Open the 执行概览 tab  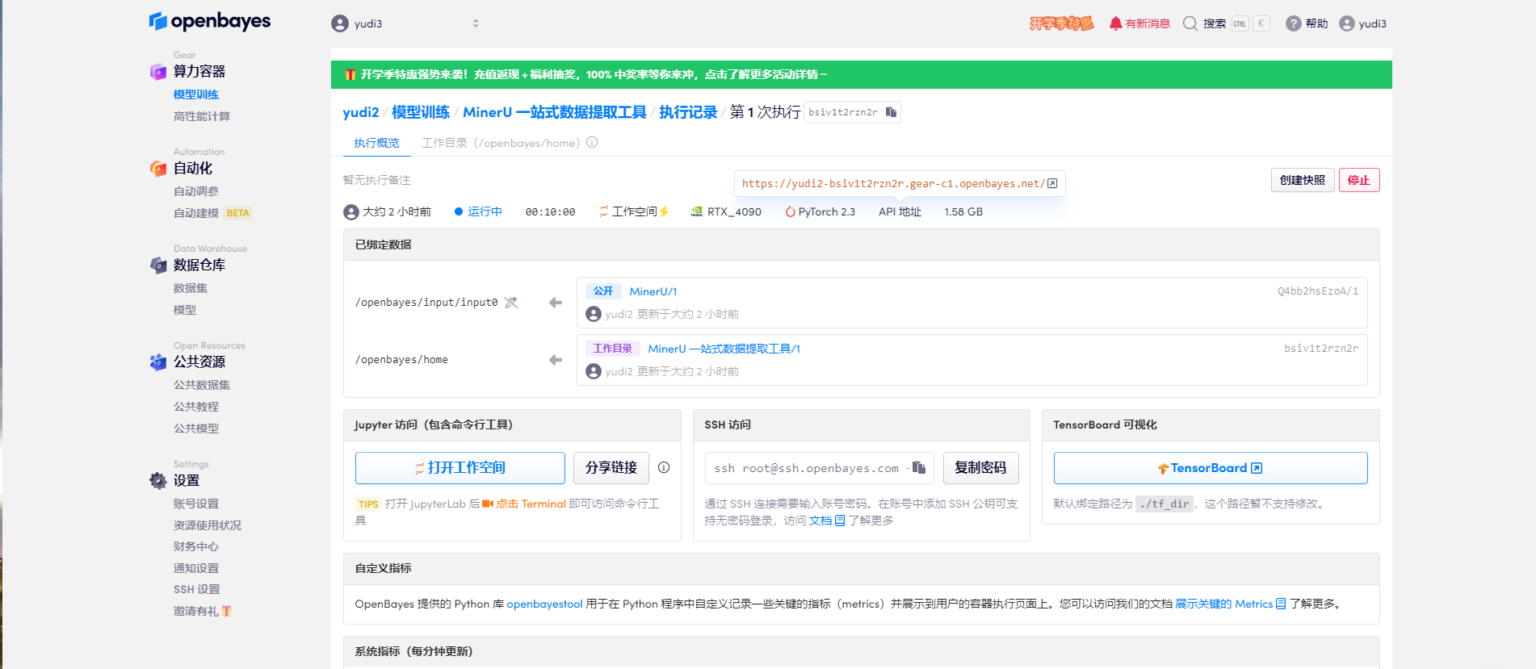(x=376, y=143)
